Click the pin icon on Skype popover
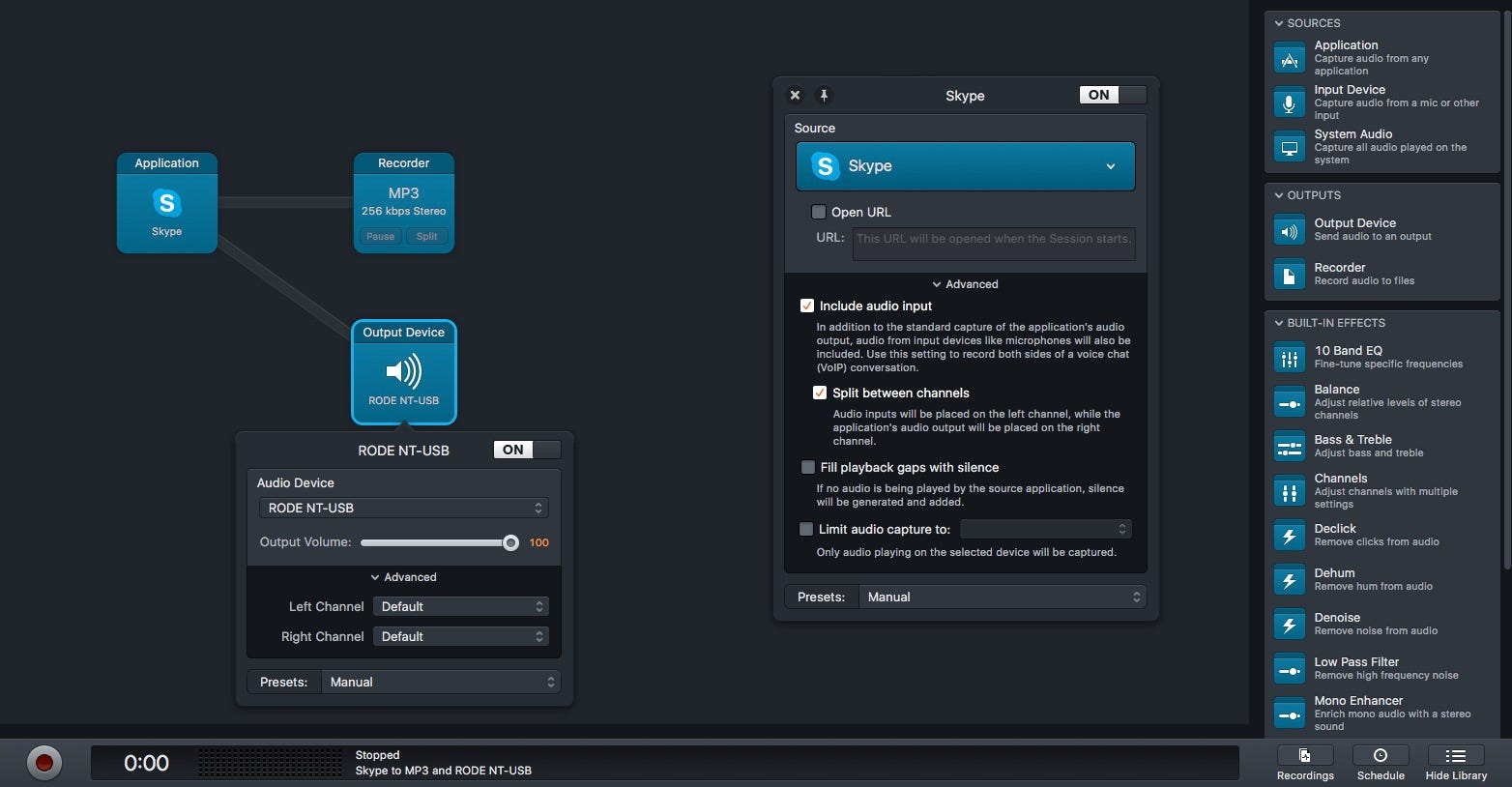 point(824,95)
